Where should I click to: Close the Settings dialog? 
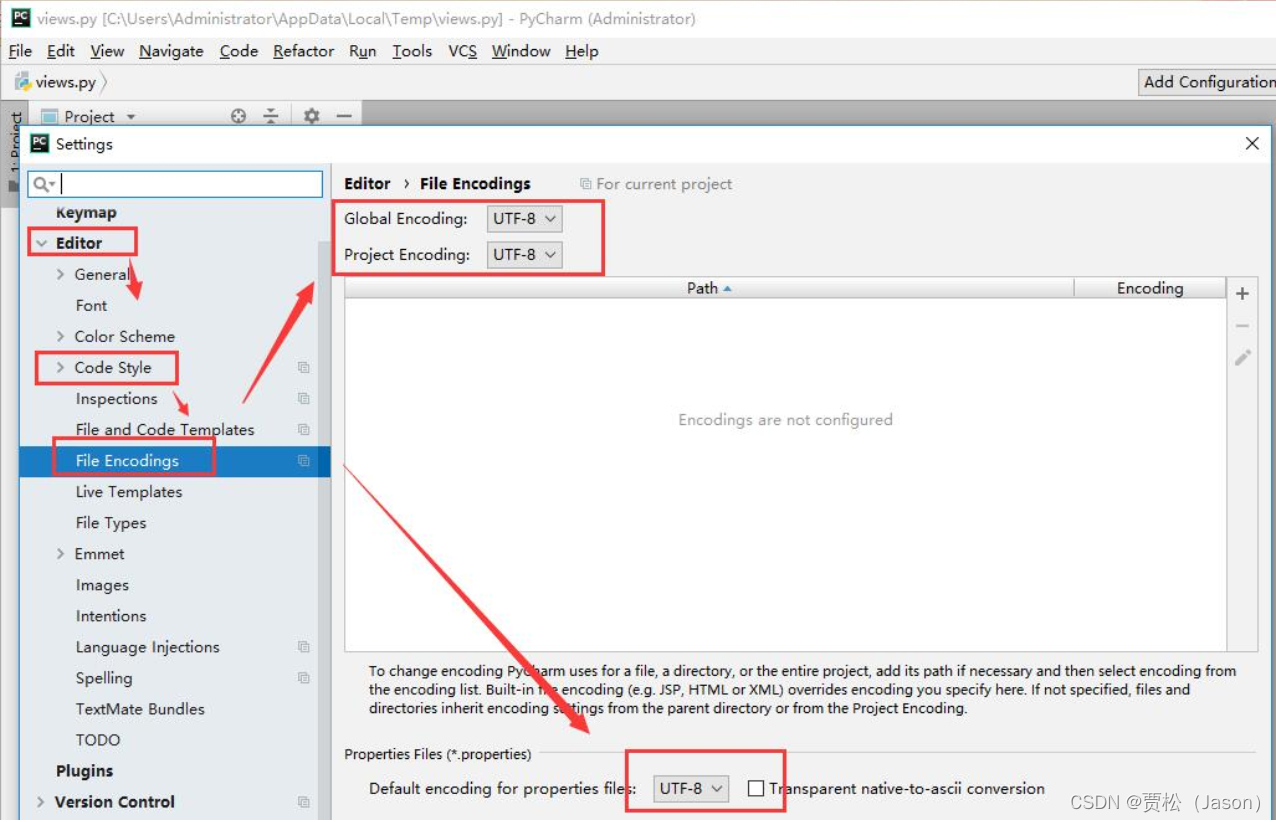[x=1252, y=144]
